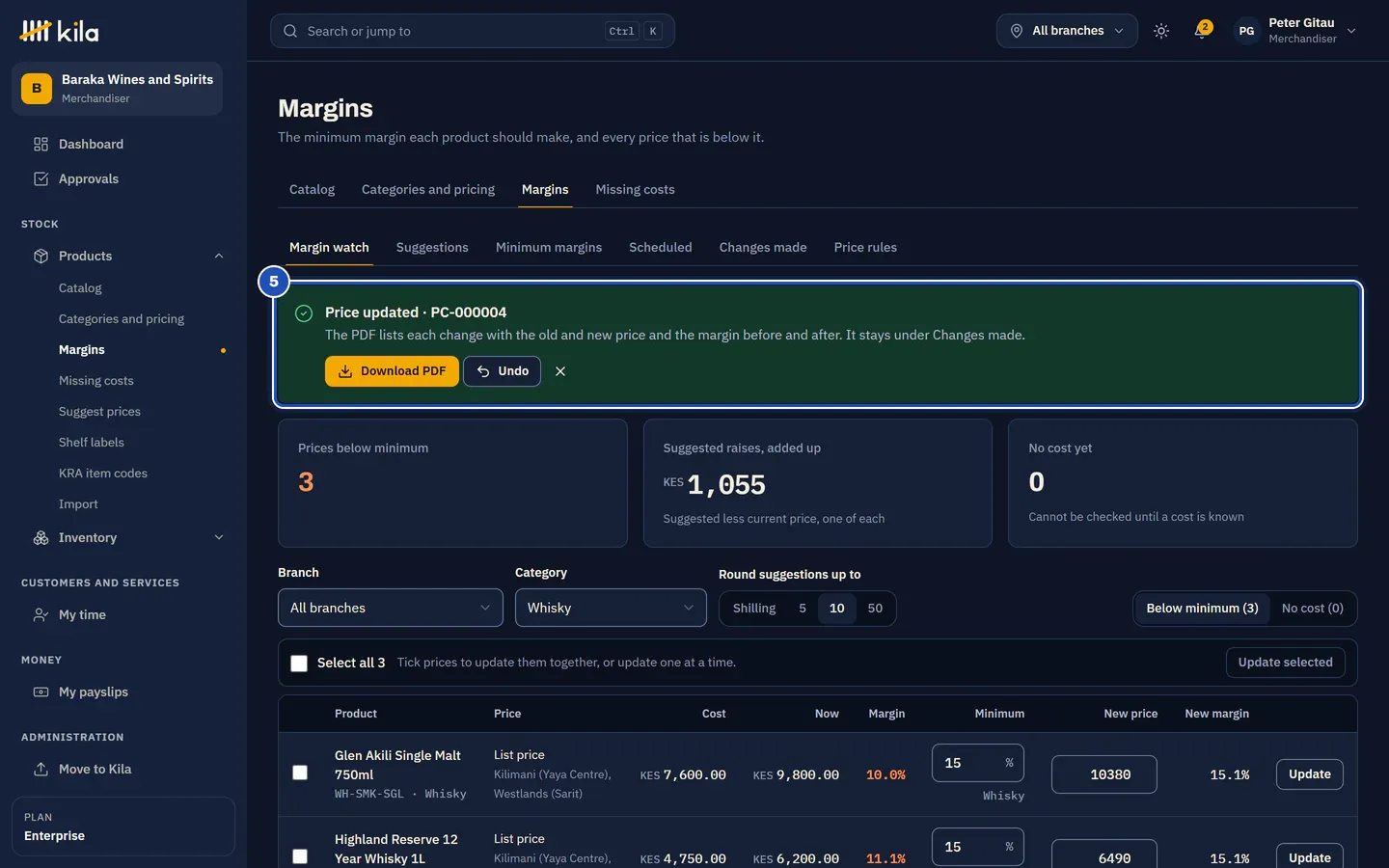Click the My payslips banknote icon
1389x868 pixels.
coord(41,692)
